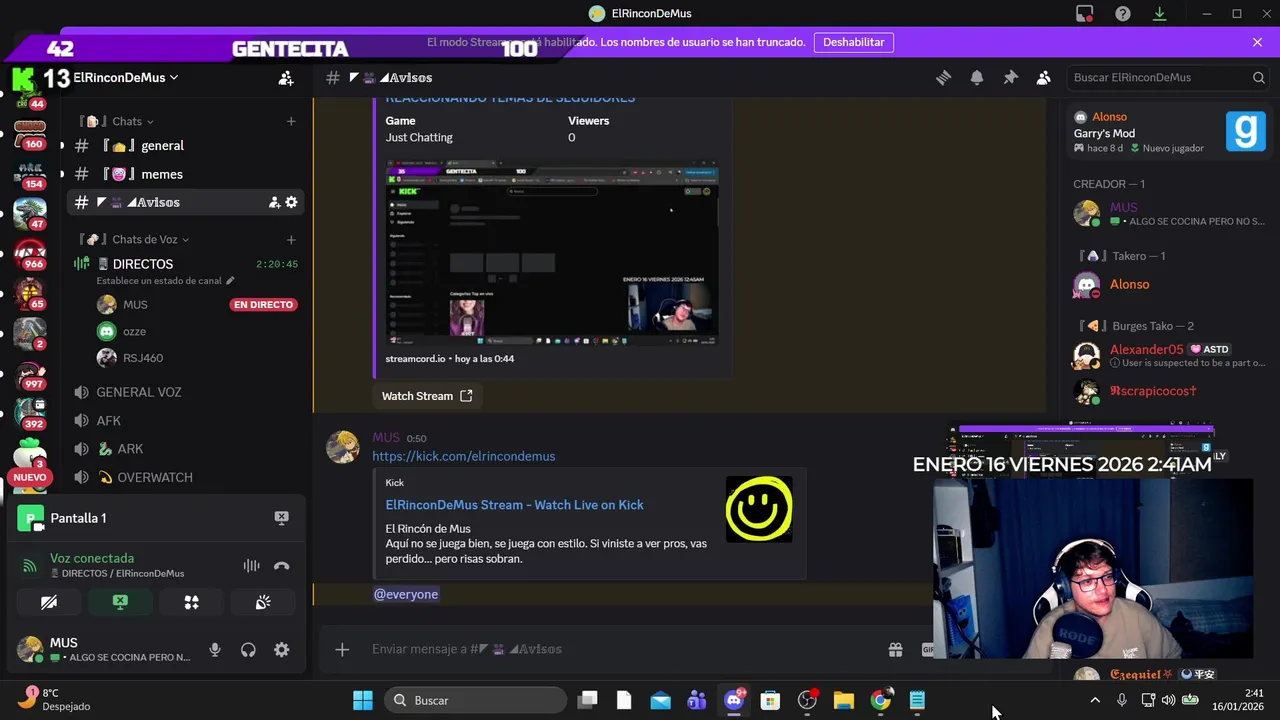Click the @everyone mention
Viewport: 1280px width, 720px height.
point(405,594)
